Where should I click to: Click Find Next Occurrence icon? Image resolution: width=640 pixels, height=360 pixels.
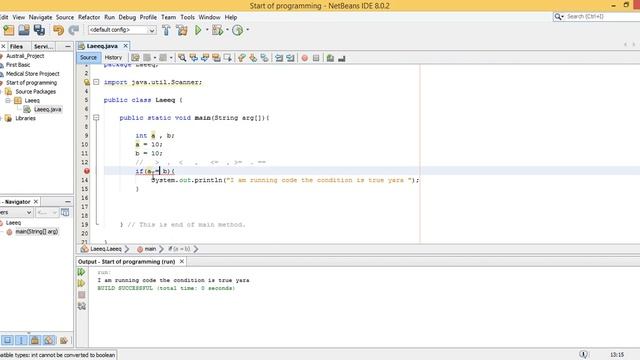[205, 58]
